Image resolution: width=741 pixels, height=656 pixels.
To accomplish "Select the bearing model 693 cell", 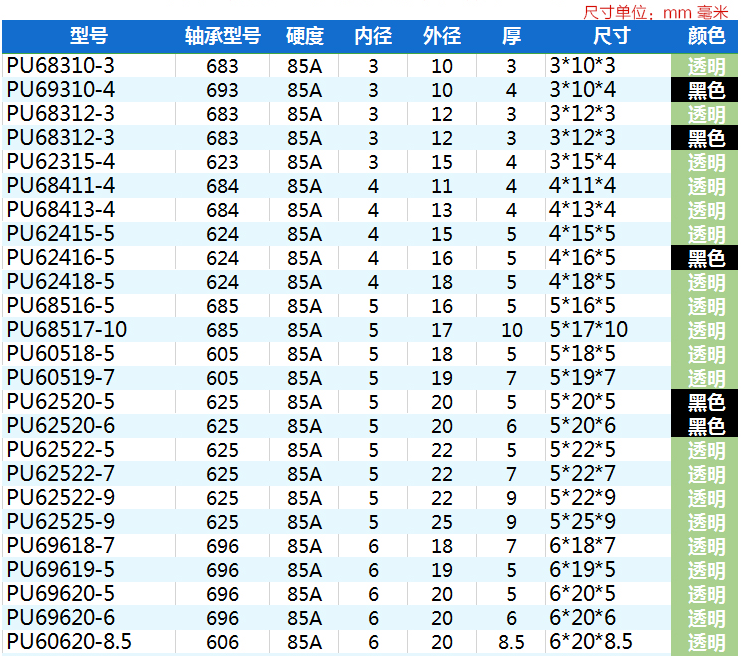I will [222, 90].
